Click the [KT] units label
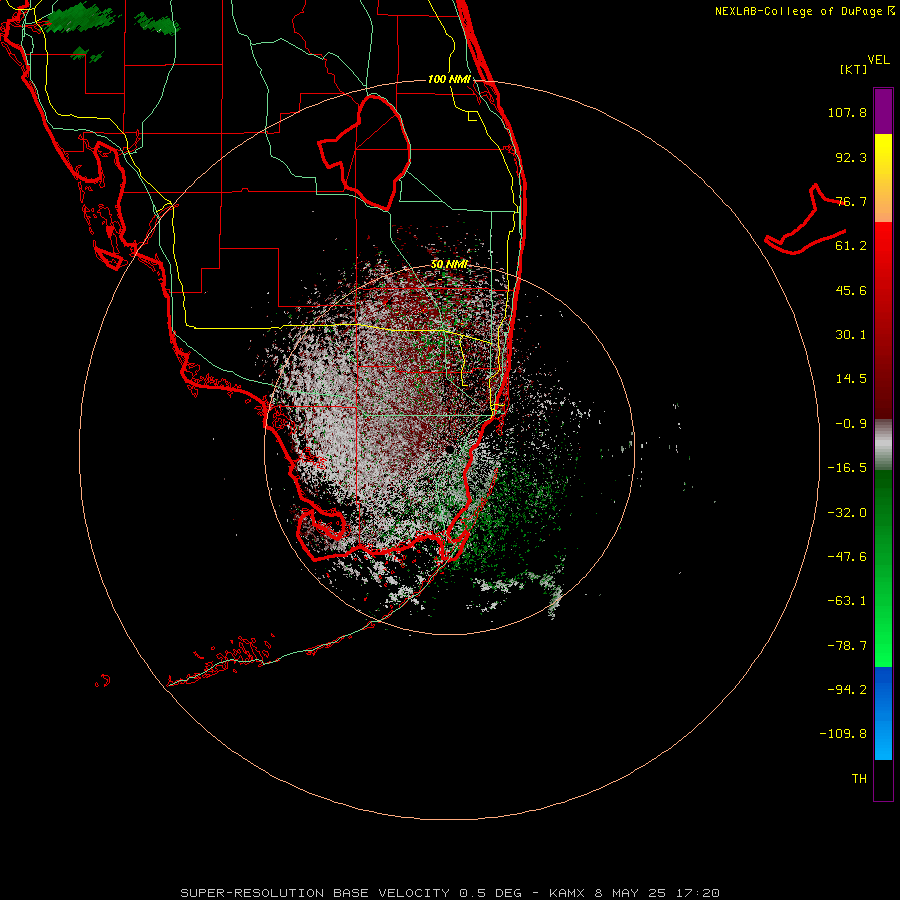 click(x=854, y=69)
